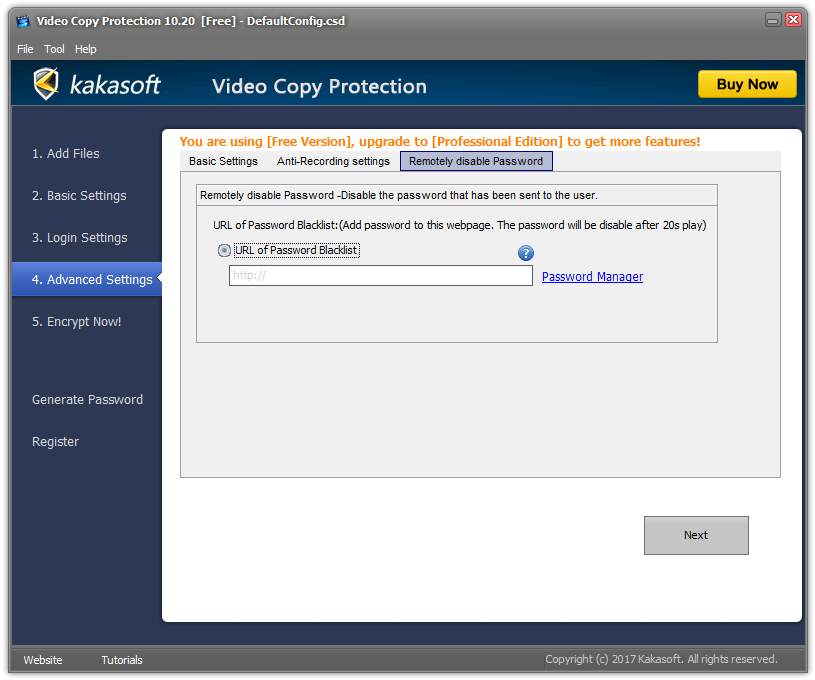Open Generate Password in sidebar
Screen dimensions: 815x680
click(x=87, y=400)
